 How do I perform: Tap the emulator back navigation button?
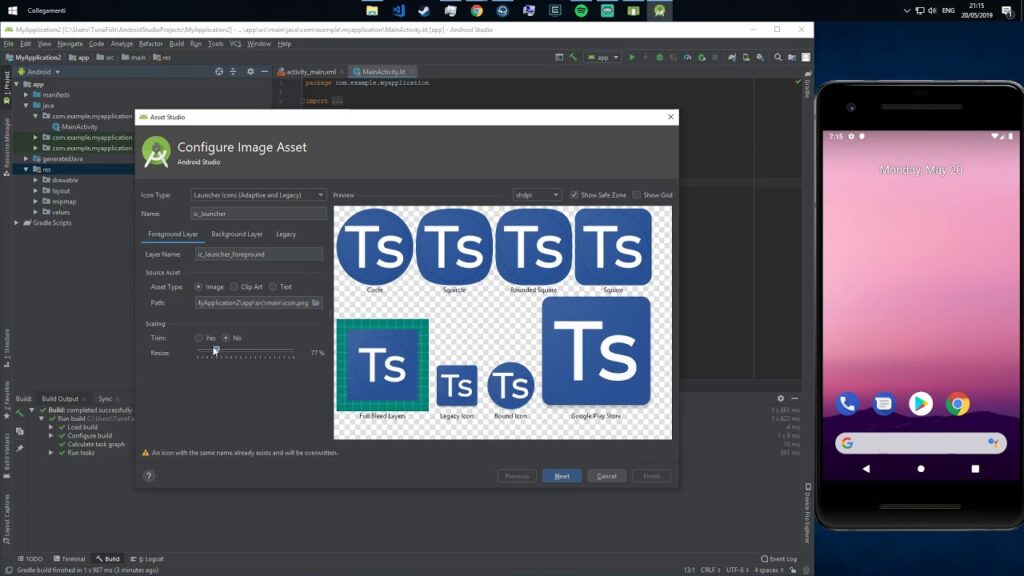[866, 469]
